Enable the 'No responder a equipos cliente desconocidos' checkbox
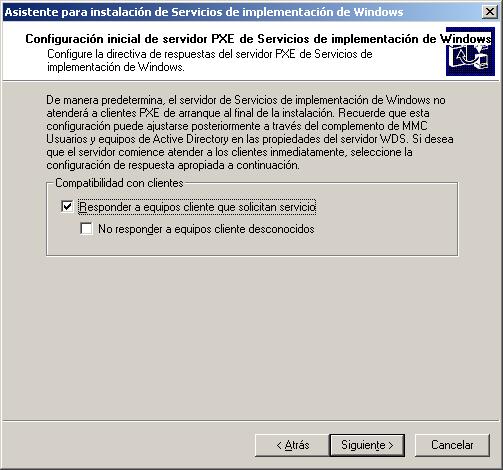The image size is (503, 470). (86, 229)
